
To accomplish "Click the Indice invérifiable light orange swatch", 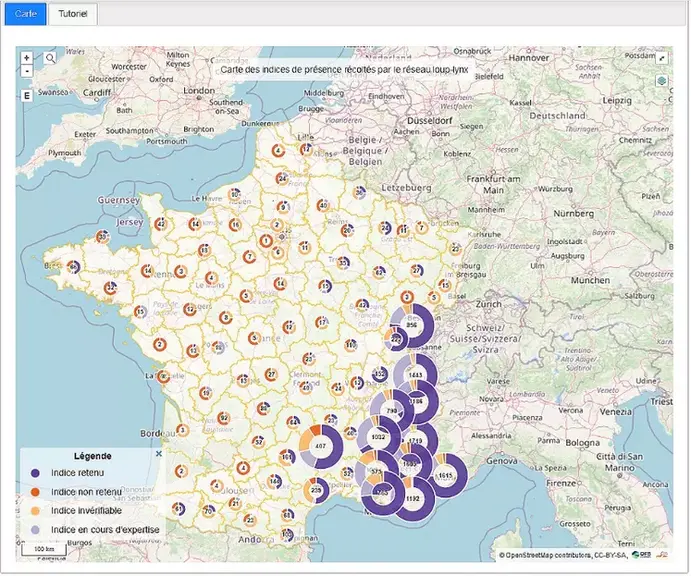I will (35, 511).
